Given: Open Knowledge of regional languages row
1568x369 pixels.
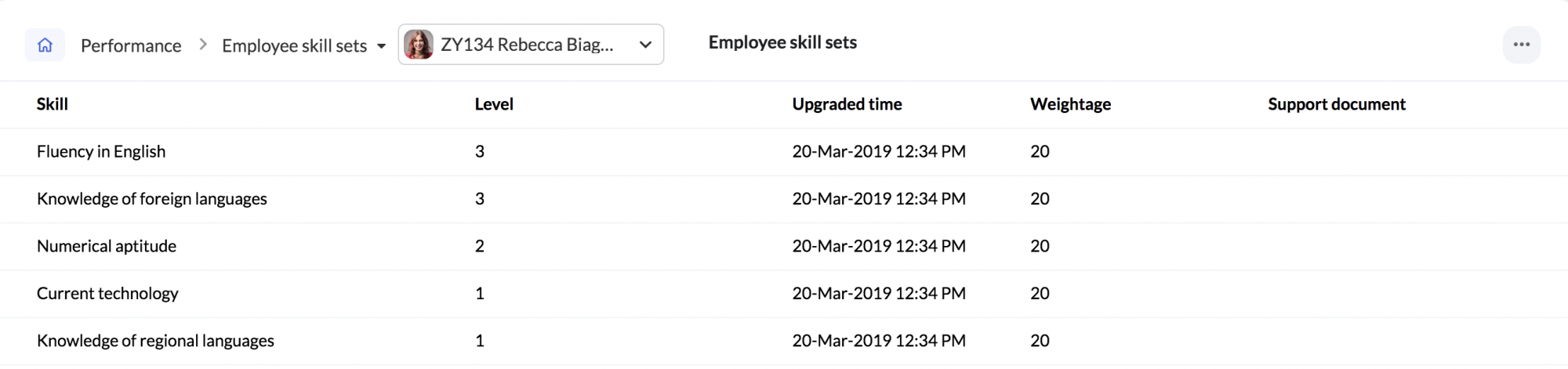Looking at the screenshot, I should [784, 341].
